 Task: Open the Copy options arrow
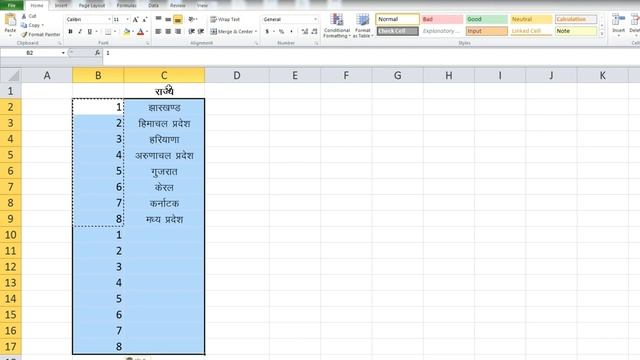[43, 25]
